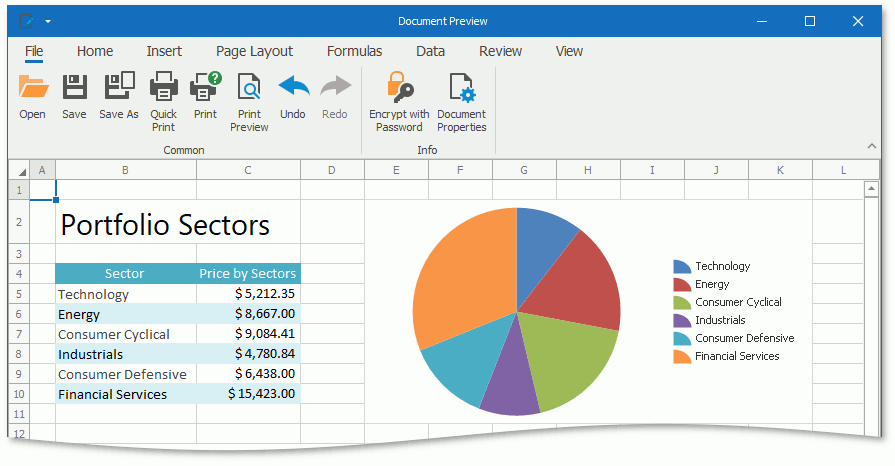Launch Quick Print from the ribbon
895x466 pixels.
[163, 89]
